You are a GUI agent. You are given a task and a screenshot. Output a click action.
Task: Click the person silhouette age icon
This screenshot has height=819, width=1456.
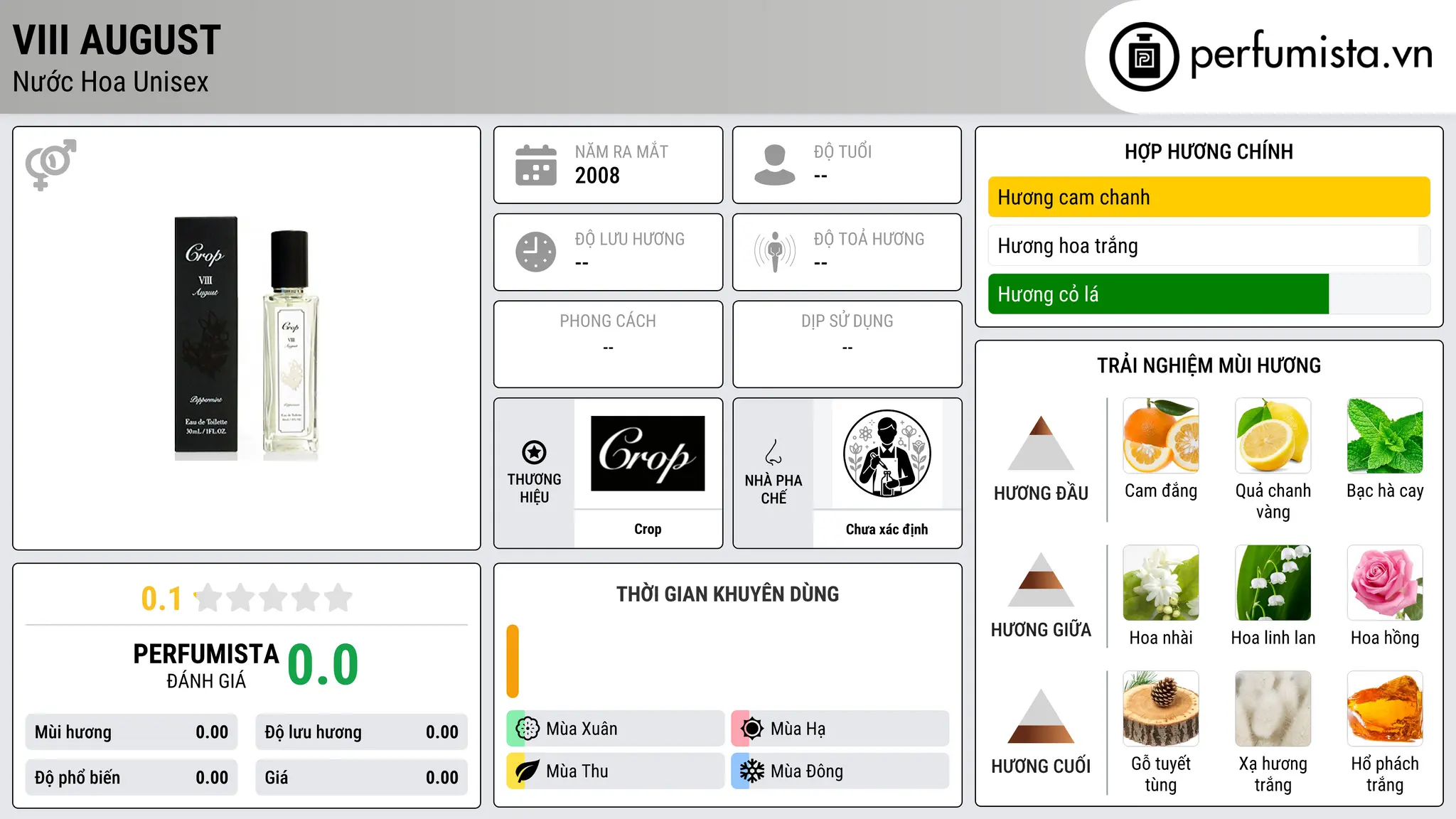coord(774,165)
